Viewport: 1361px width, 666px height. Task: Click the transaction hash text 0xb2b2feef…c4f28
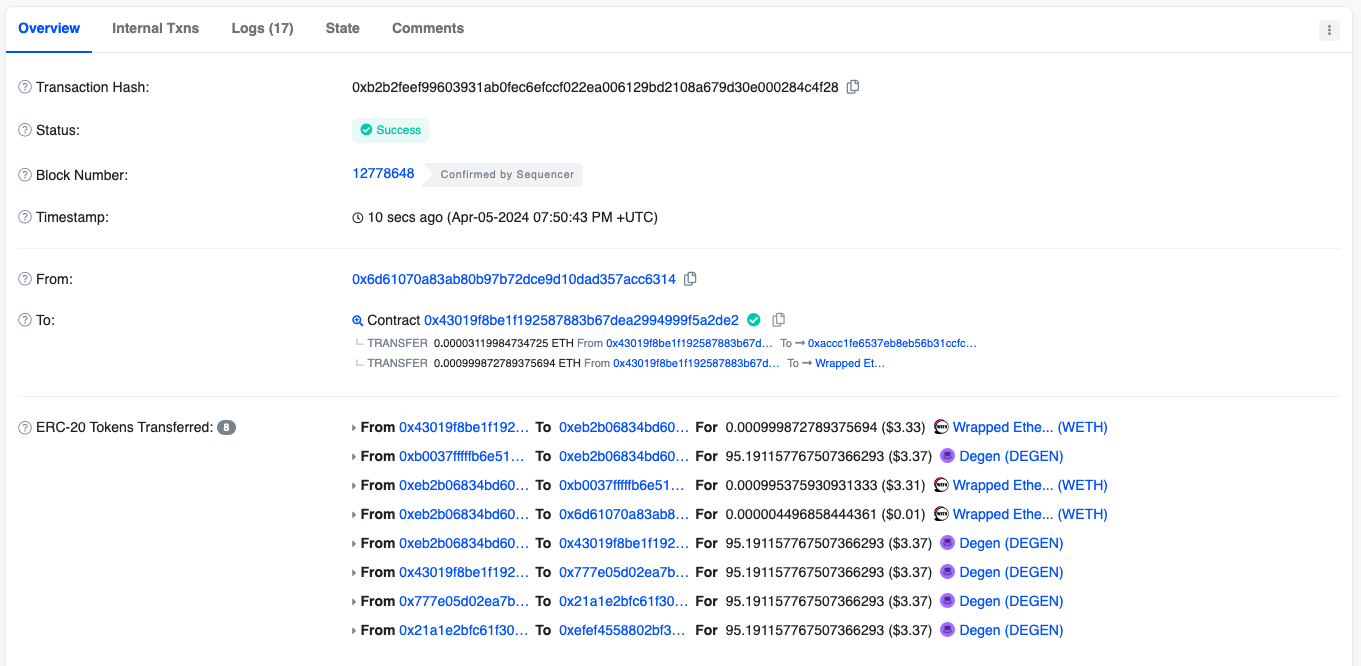[x=595, y=87]
